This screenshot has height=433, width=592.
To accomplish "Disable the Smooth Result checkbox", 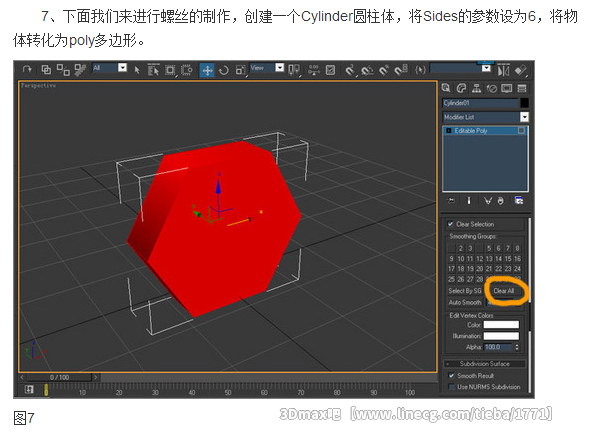I will [x=451, y=376].
